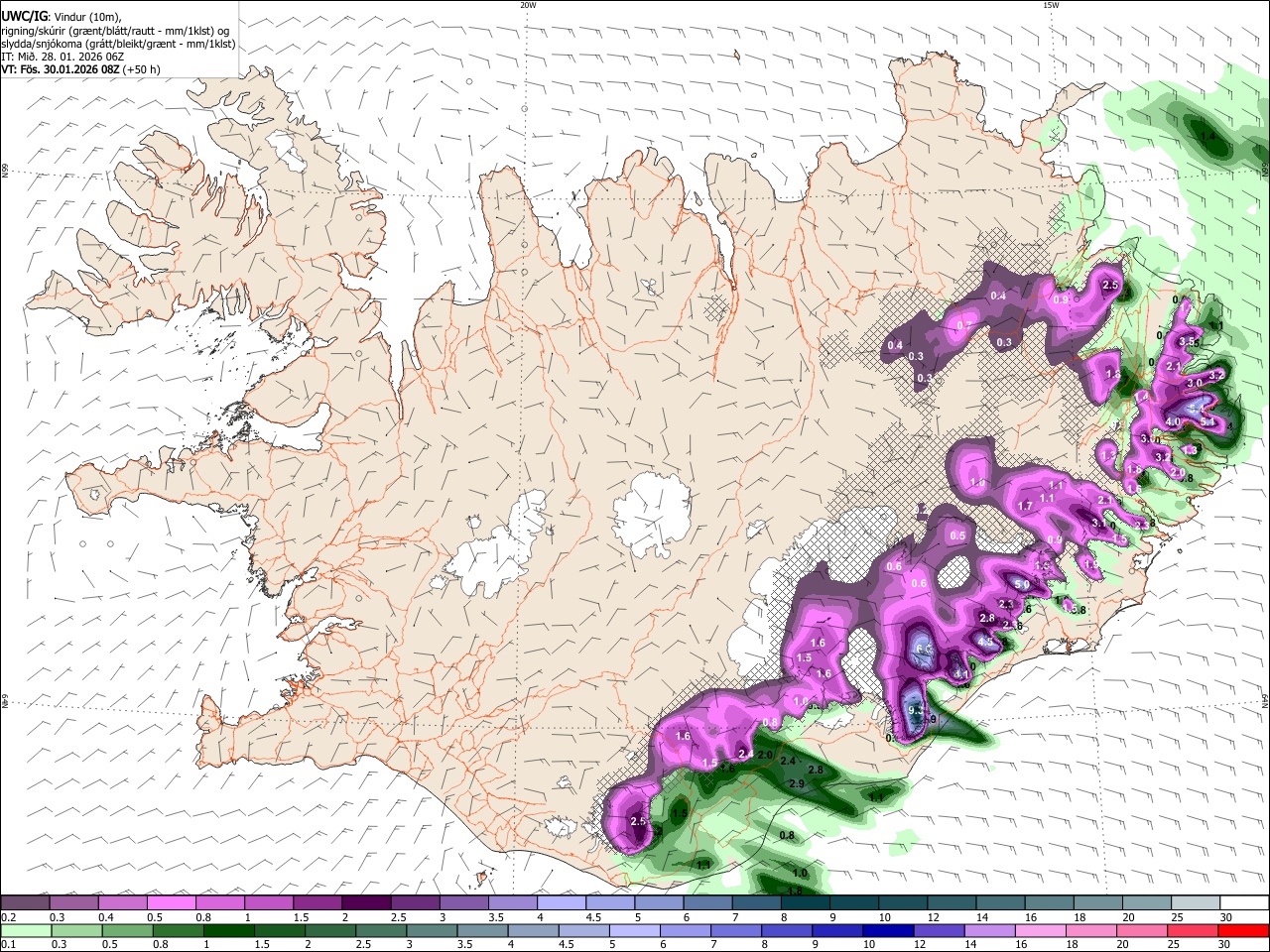Screen dimensions: 1270x952
Task: Pick the light grey 25–30 snow swatch
Action: tap(1195, 902)
